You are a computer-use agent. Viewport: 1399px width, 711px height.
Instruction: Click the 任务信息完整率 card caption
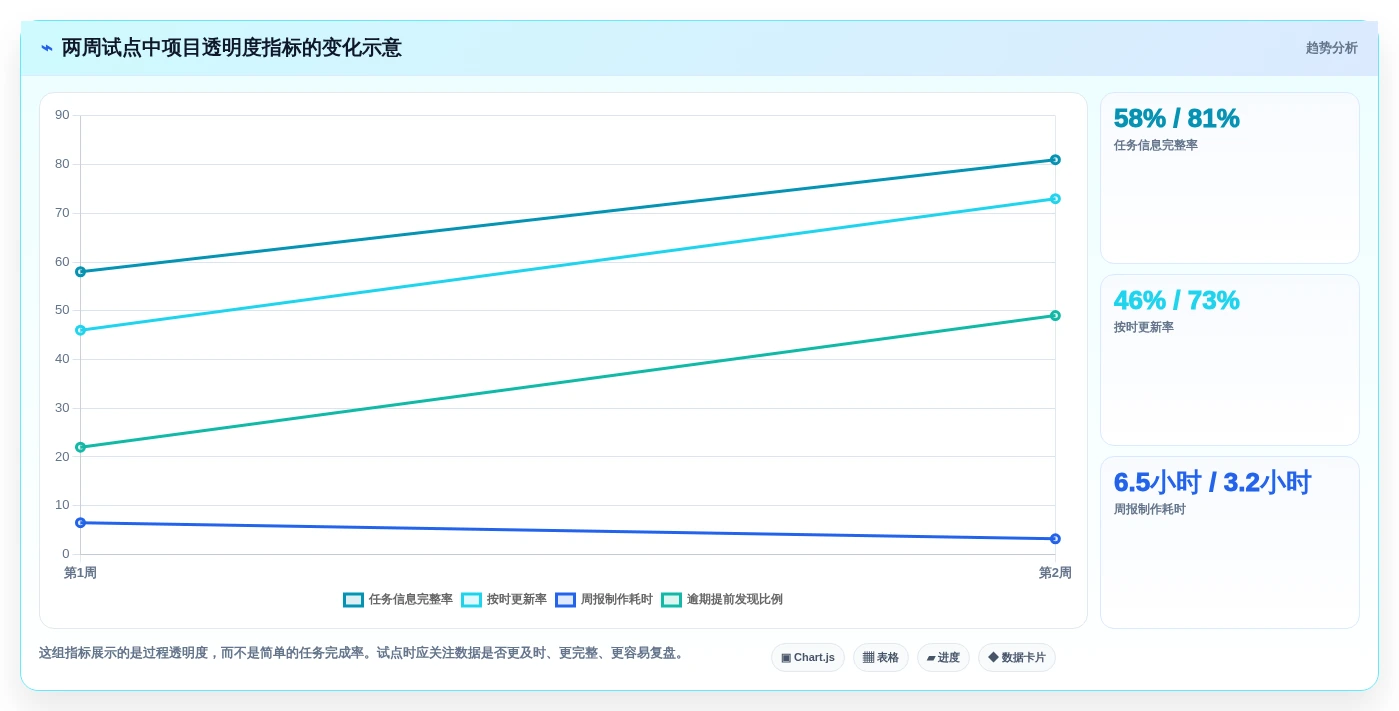click(1155, 145)
